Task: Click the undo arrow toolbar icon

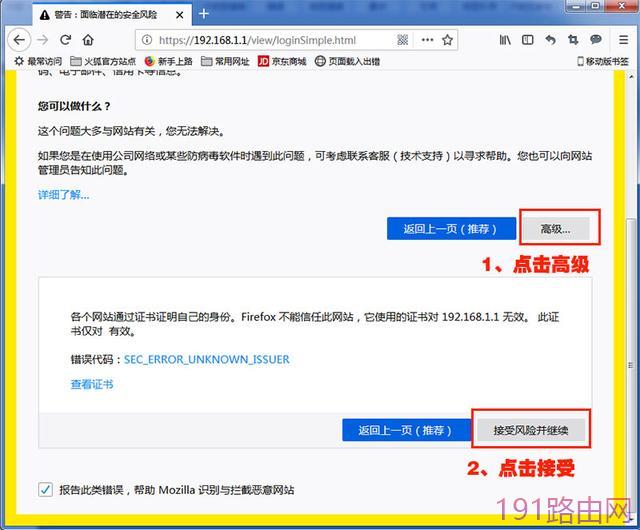Action: point(551,40)
